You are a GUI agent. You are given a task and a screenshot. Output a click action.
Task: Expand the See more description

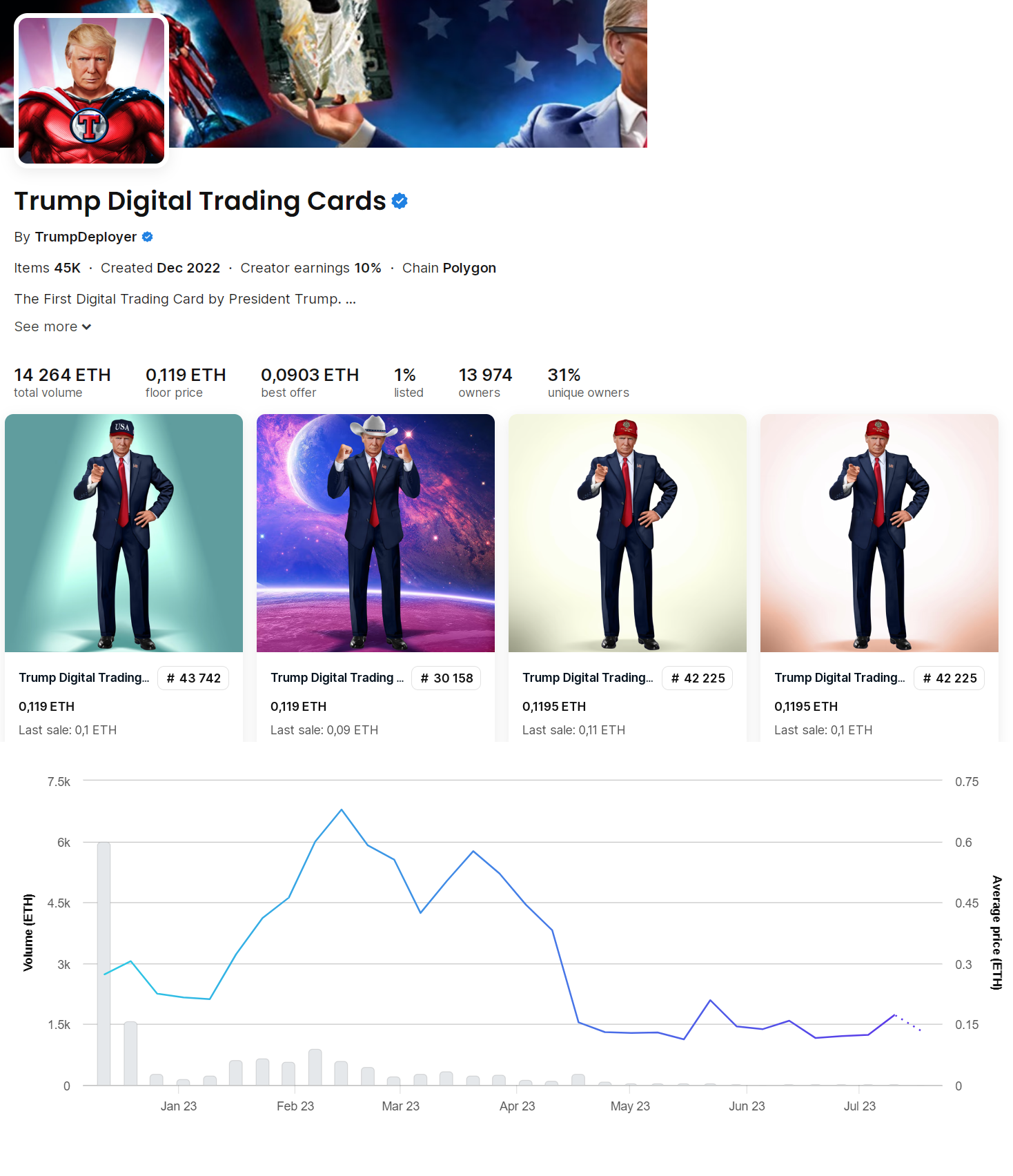[x=52, y=326]
